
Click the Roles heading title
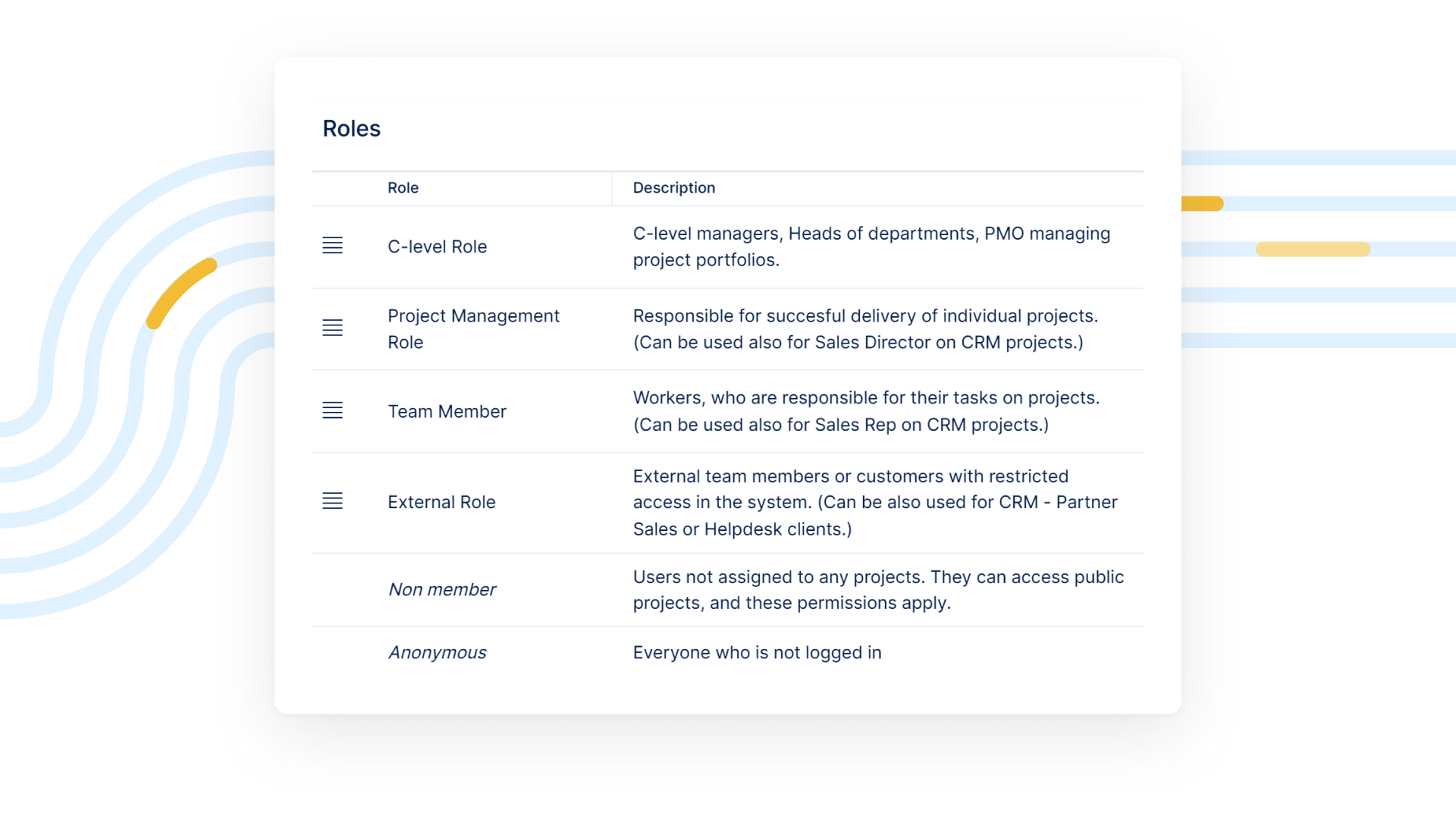click(x=351, y=129)
